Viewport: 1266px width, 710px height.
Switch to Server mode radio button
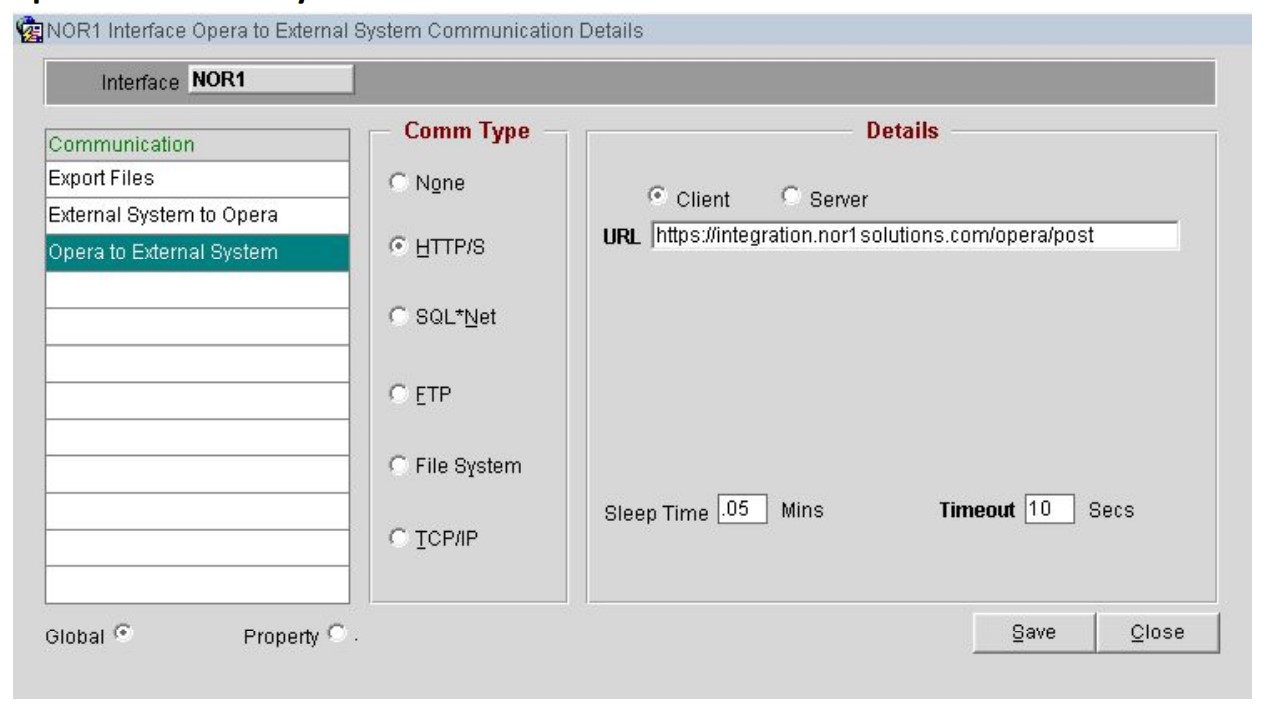pos(791,197)
